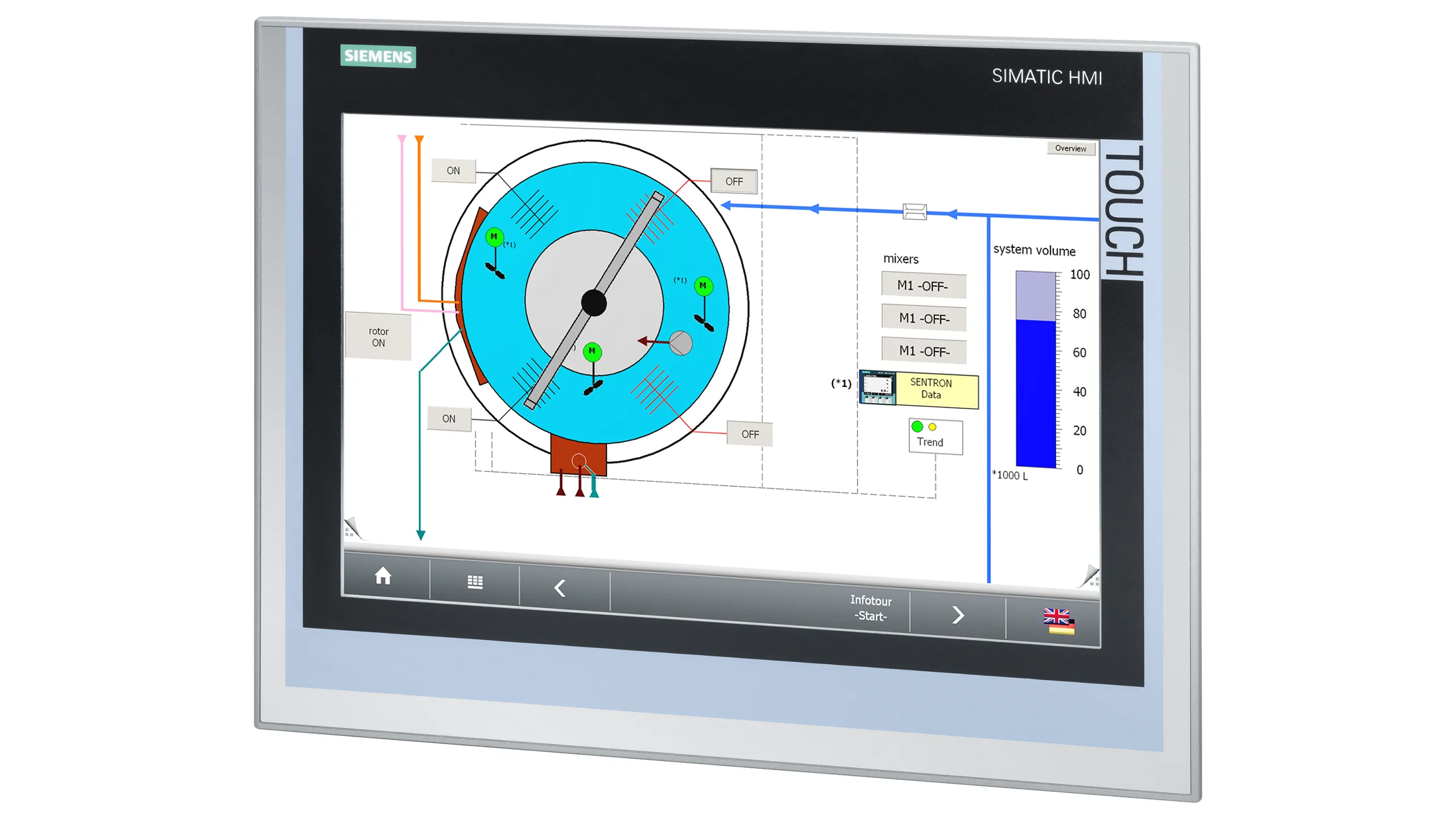Click the forward arrow next to Infotour
The image size is (1456, 819).
(x=959, y=615)
